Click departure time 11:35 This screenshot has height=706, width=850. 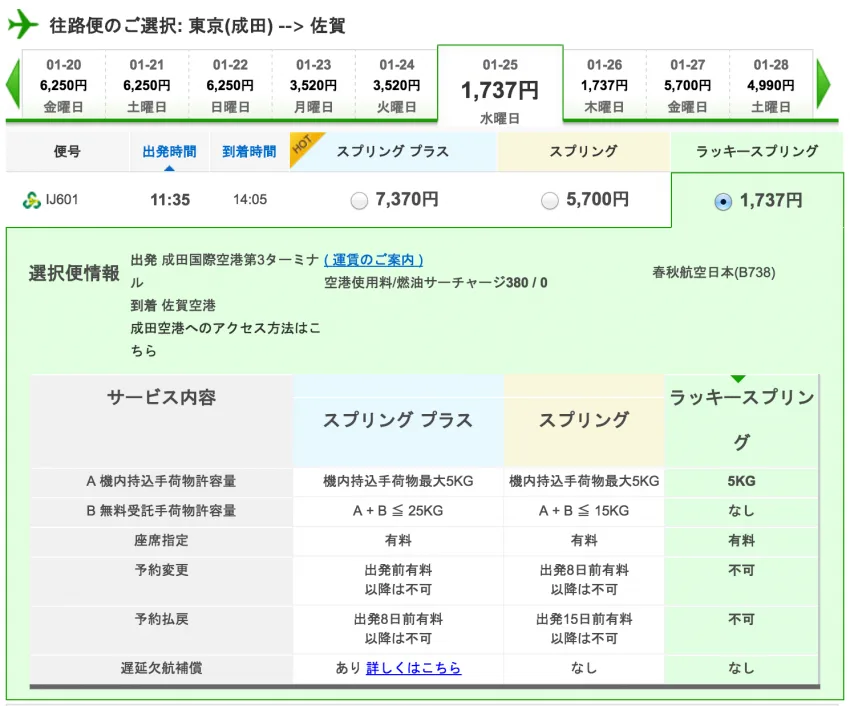pos(170,200)
